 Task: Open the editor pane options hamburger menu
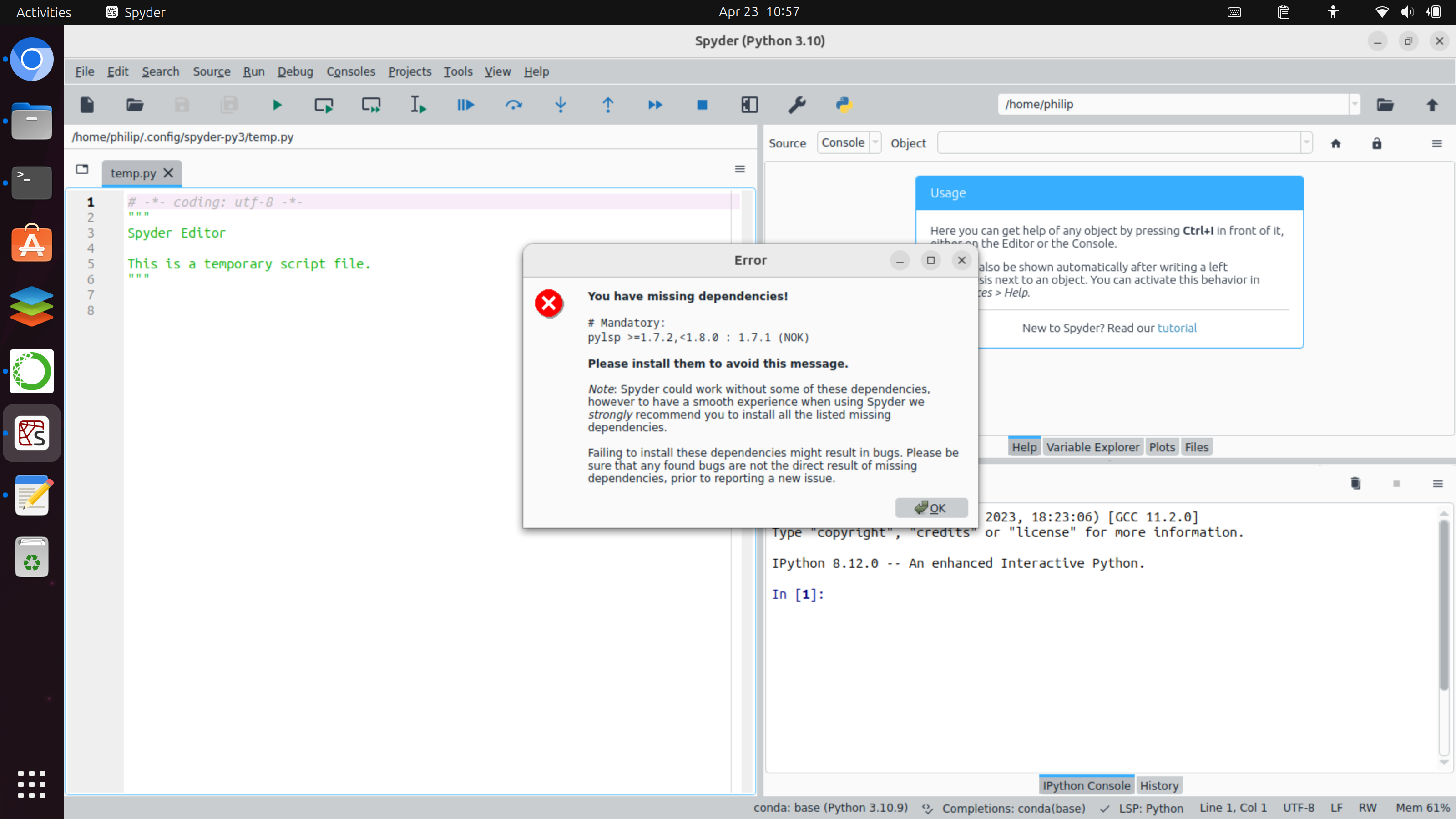pyautogui.click(x=739, y=168)
